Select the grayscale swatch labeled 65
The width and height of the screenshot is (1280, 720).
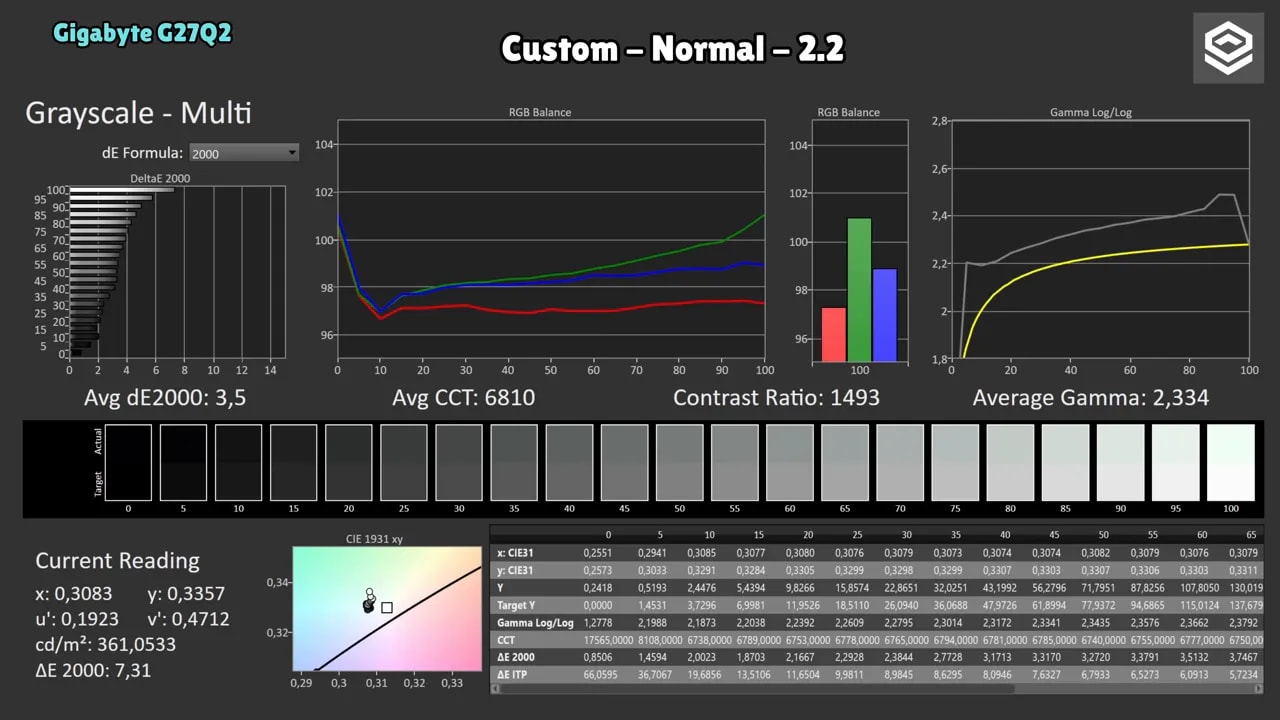[845, 462]
